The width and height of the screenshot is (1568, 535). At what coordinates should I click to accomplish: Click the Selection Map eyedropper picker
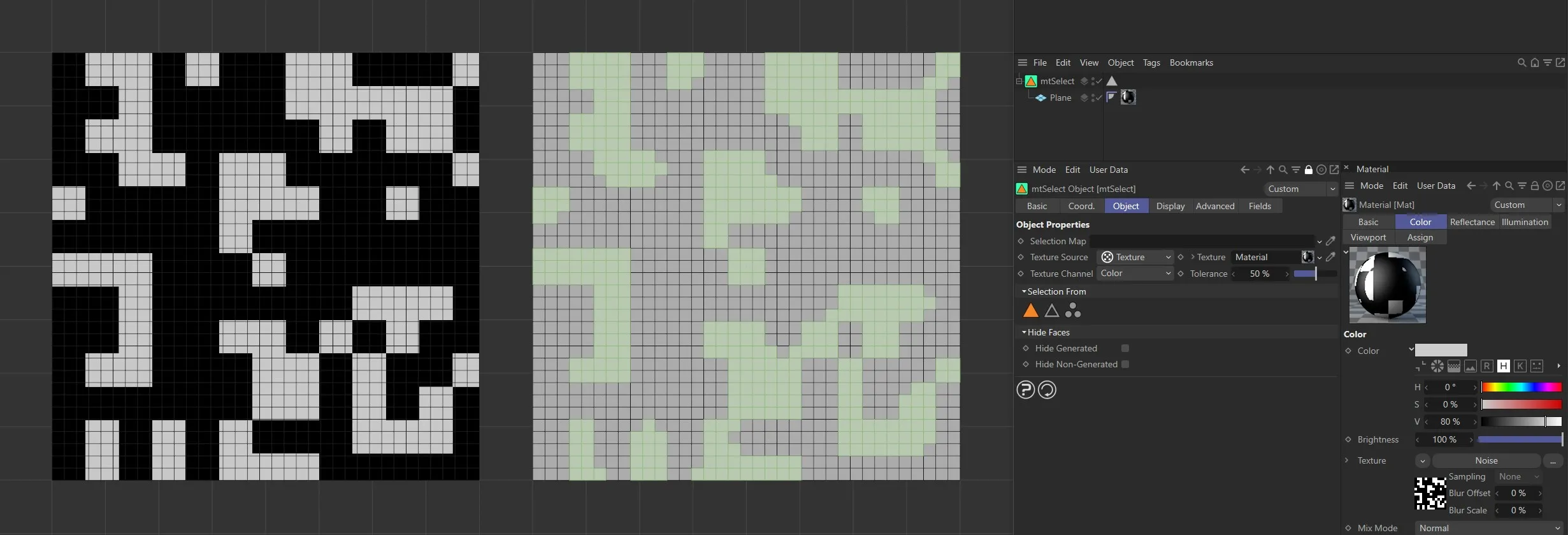click(x=1330, y=241)
